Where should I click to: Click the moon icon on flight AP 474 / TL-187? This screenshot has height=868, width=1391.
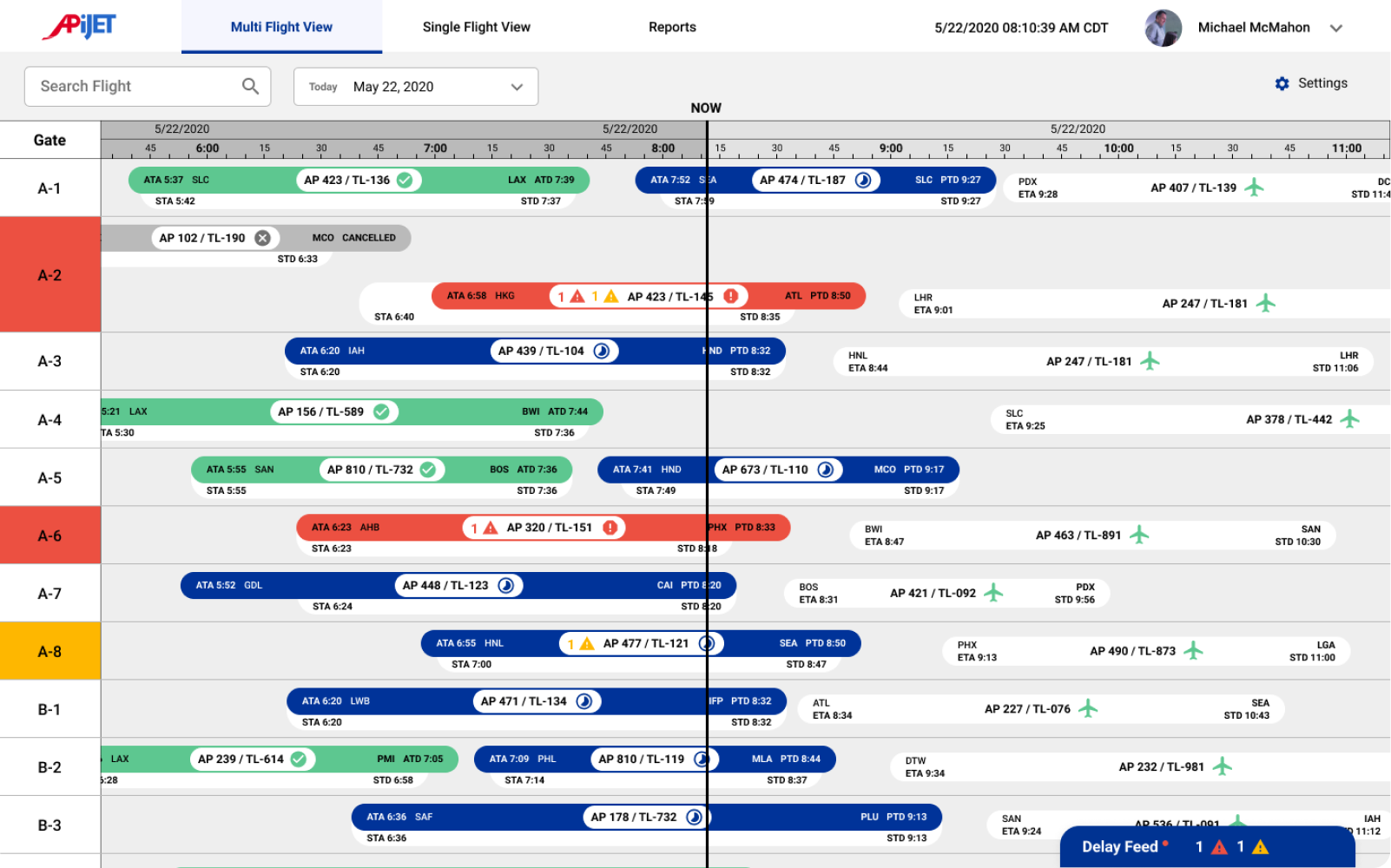pos(862,180)
